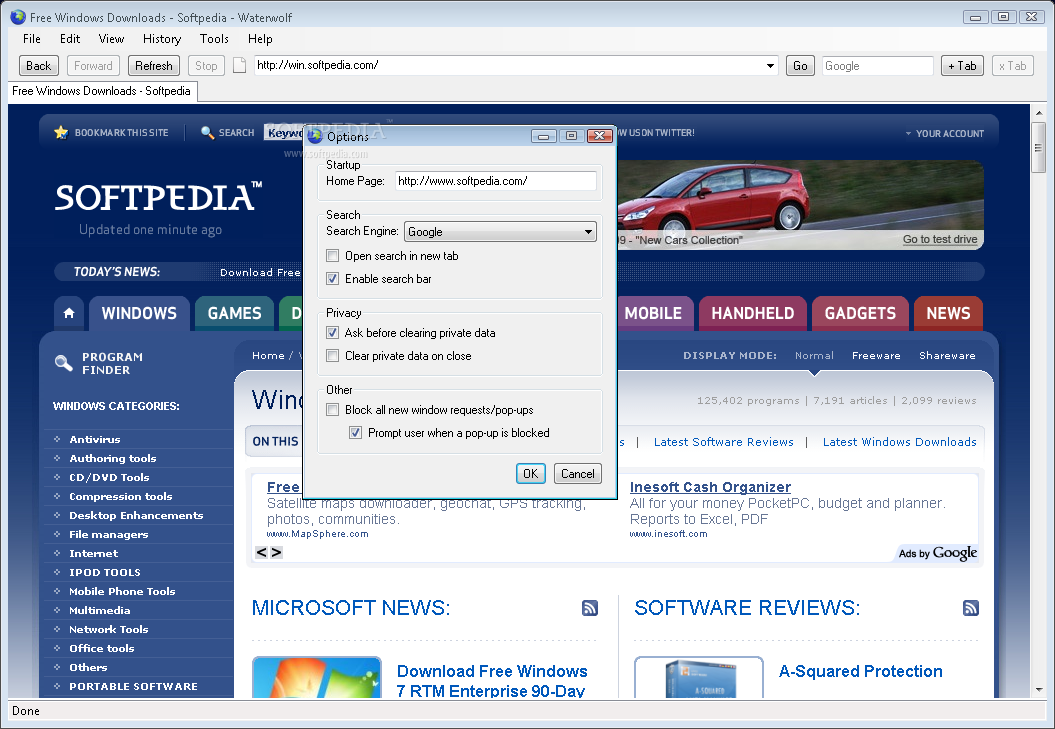
Task: Toggle Ask before clearing private data
Action: tap(332, 333)
